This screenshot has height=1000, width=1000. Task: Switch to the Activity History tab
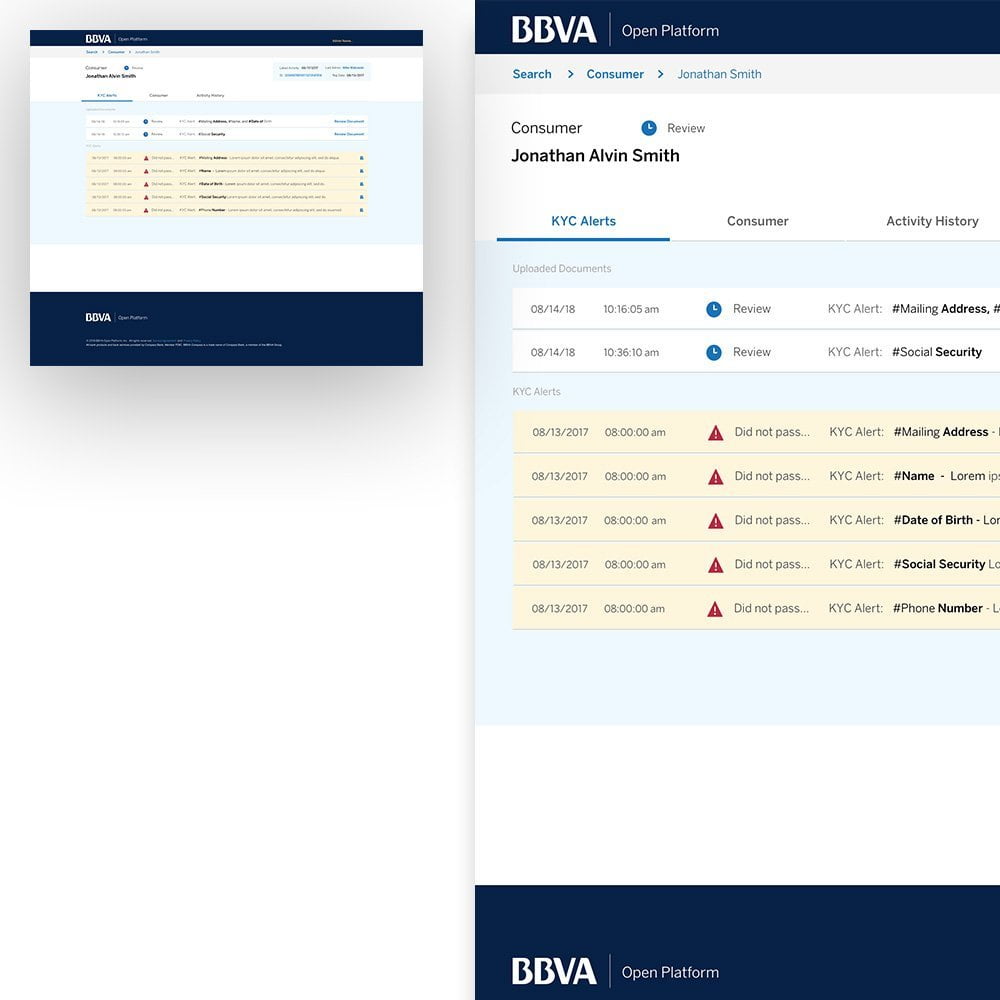pos(931,221)
